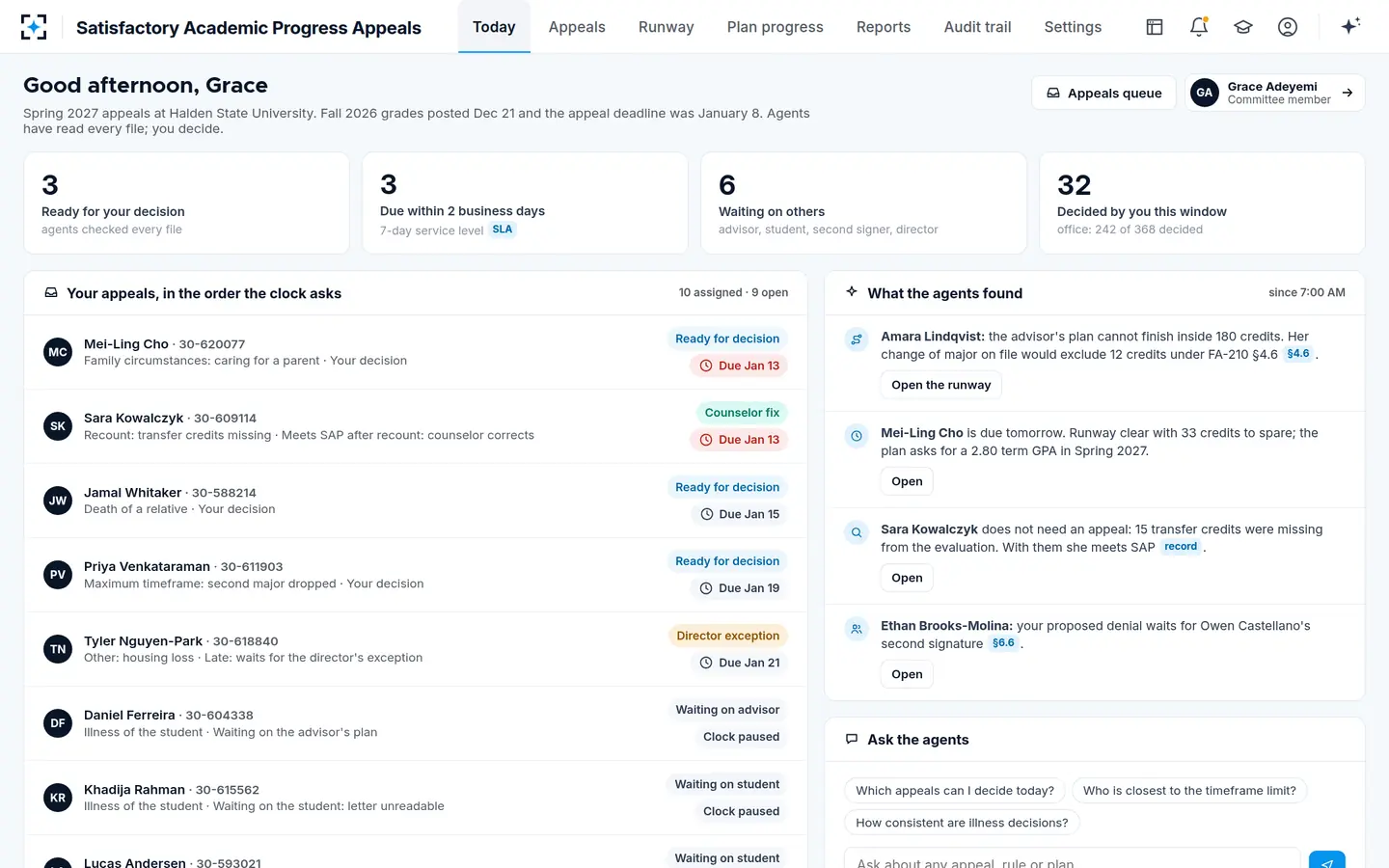This screenshot has height=868, width=1389.
Task: Click the search icon beside Sara Kowalczyk finding
Action: click(x=857, y=532)
